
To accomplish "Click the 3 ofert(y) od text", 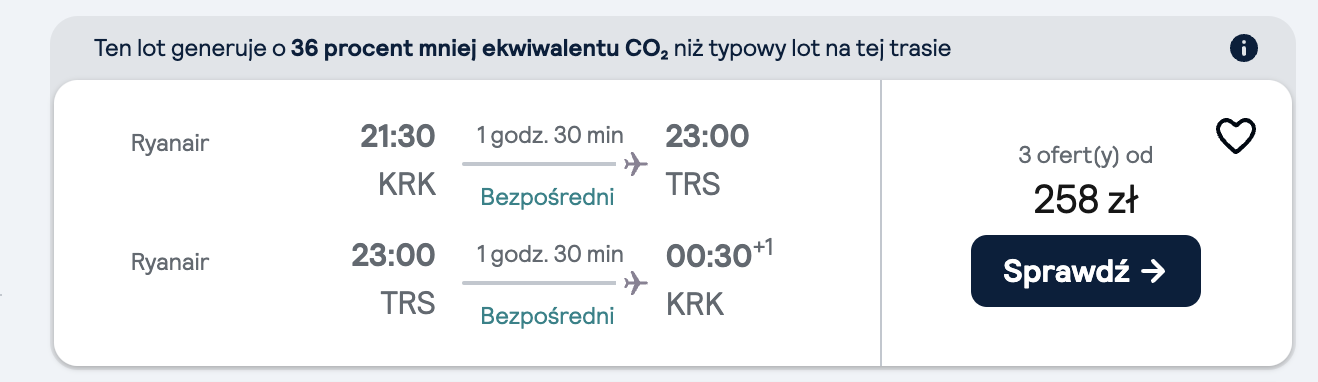I will [1085, 156].
